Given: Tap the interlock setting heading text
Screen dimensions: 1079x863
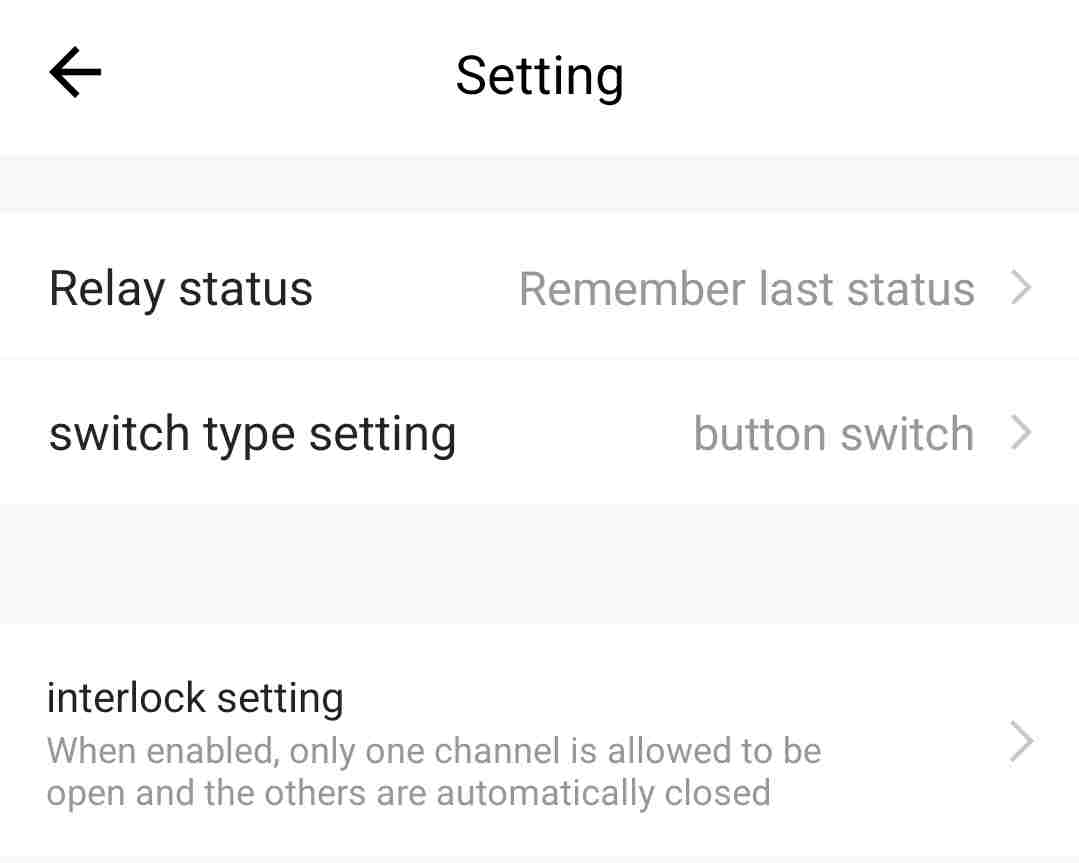Looking at the screenshot, I should [195, 699].
